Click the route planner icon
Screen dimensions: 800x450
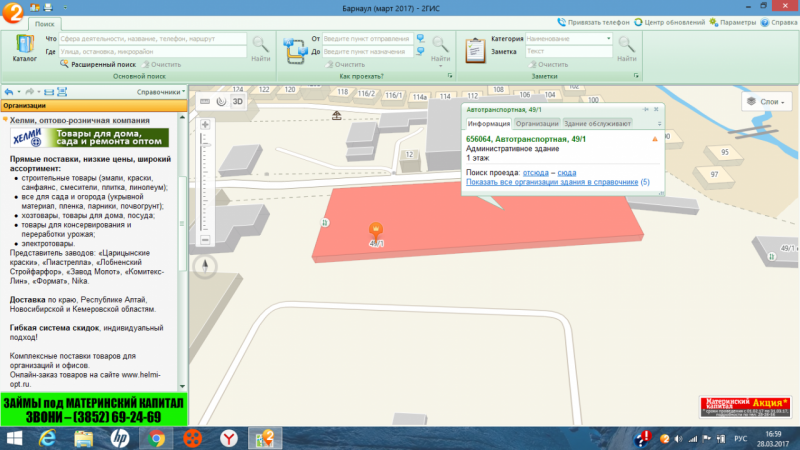pos(294,47)
